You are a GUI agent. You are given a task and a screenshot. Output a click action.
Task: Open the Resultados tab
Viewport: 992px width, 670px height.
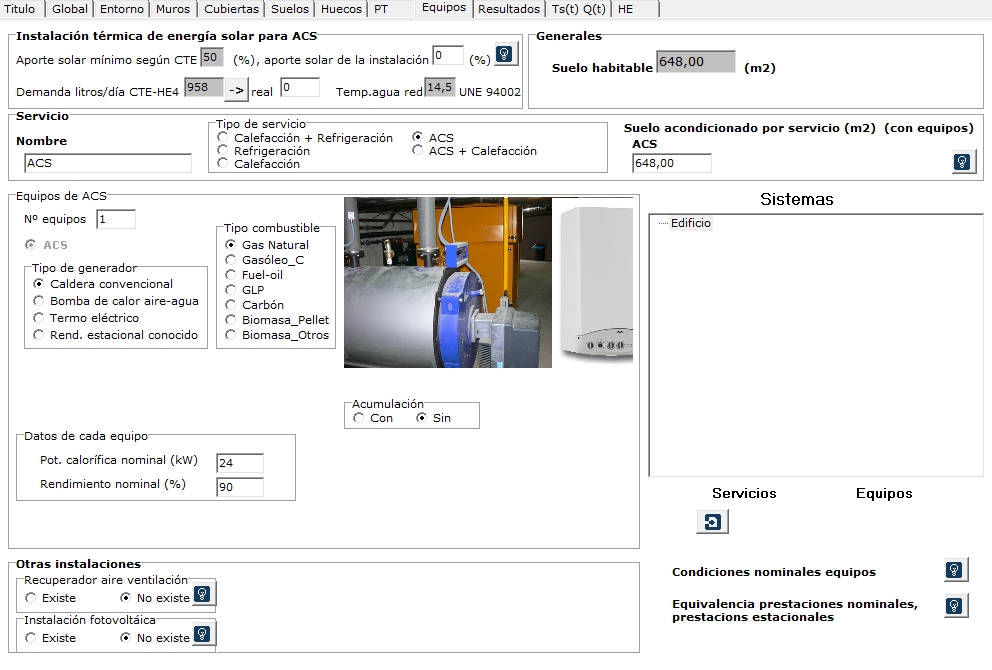[x=509, y=9]
